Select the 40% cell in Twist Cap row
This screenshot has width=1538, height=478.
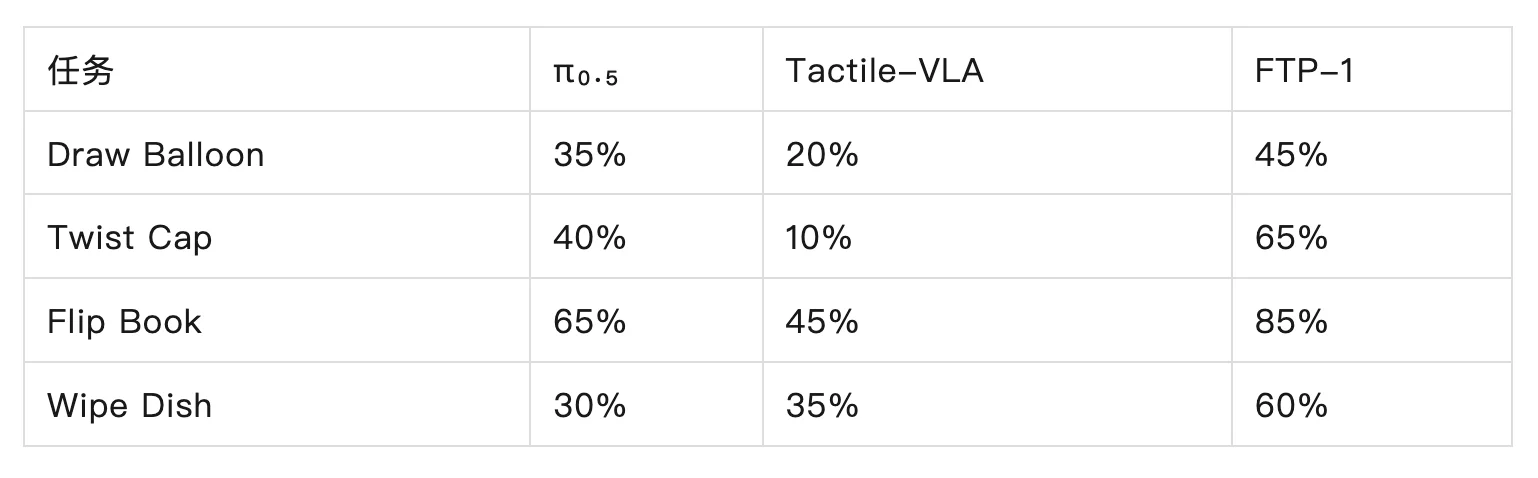coord(646,237)
